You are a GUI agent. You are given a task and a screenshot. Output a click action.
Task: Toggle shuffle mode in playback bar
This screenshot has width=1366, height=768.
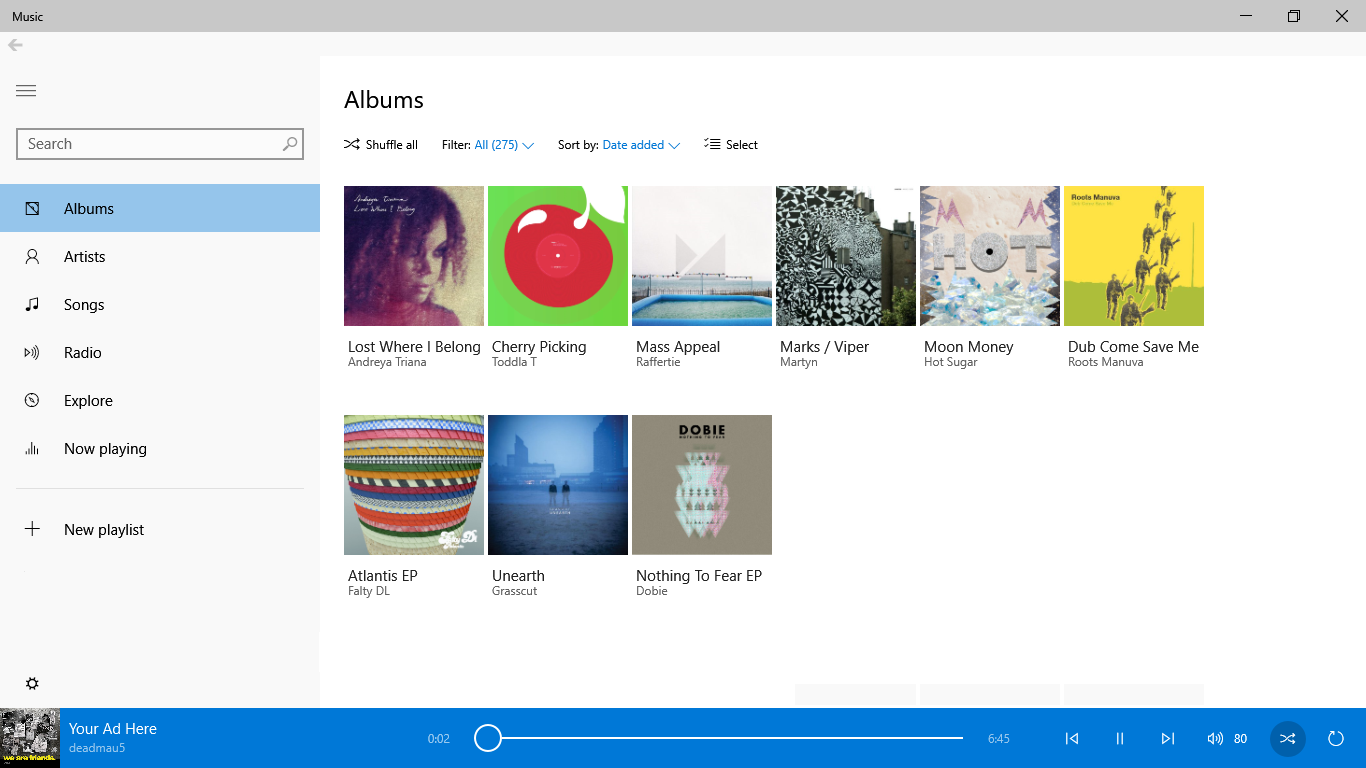click(x=1287, y=739)
